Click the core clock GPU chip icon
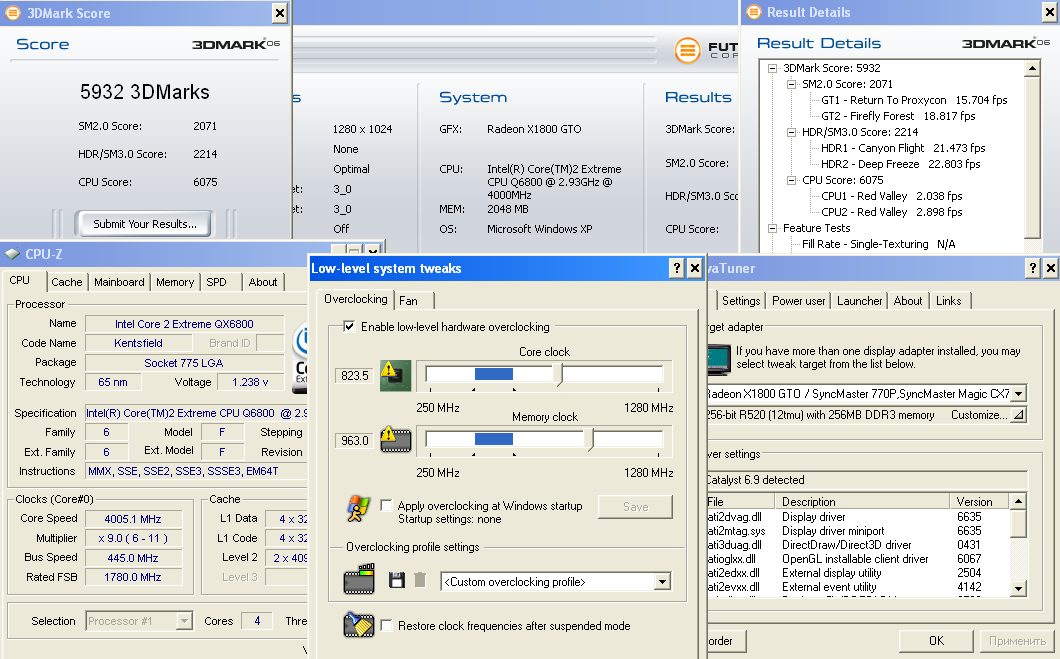1060x659 pixels. click(x=395, y=376)
